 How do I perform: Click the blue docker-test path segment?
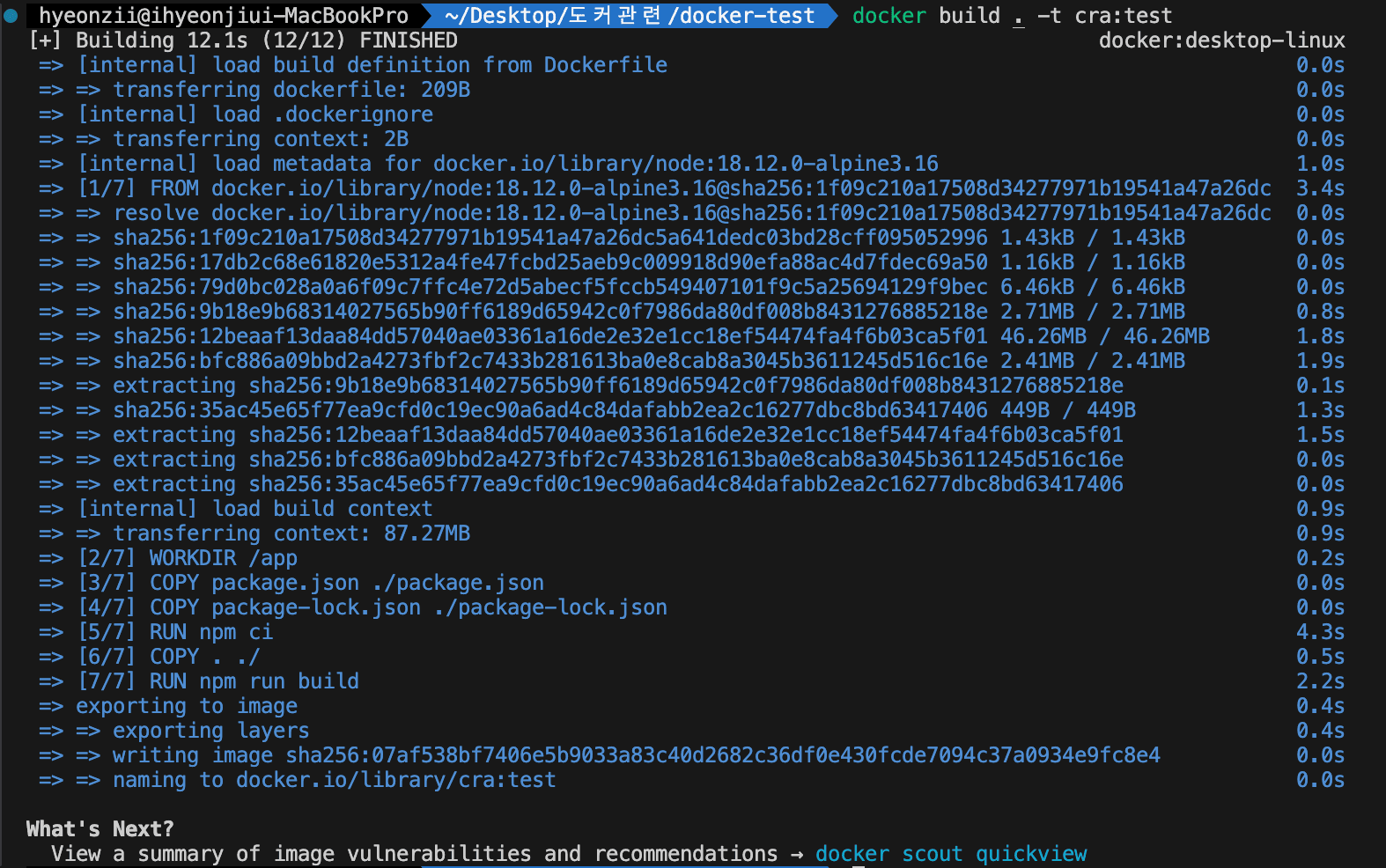(x=629, y=16)
